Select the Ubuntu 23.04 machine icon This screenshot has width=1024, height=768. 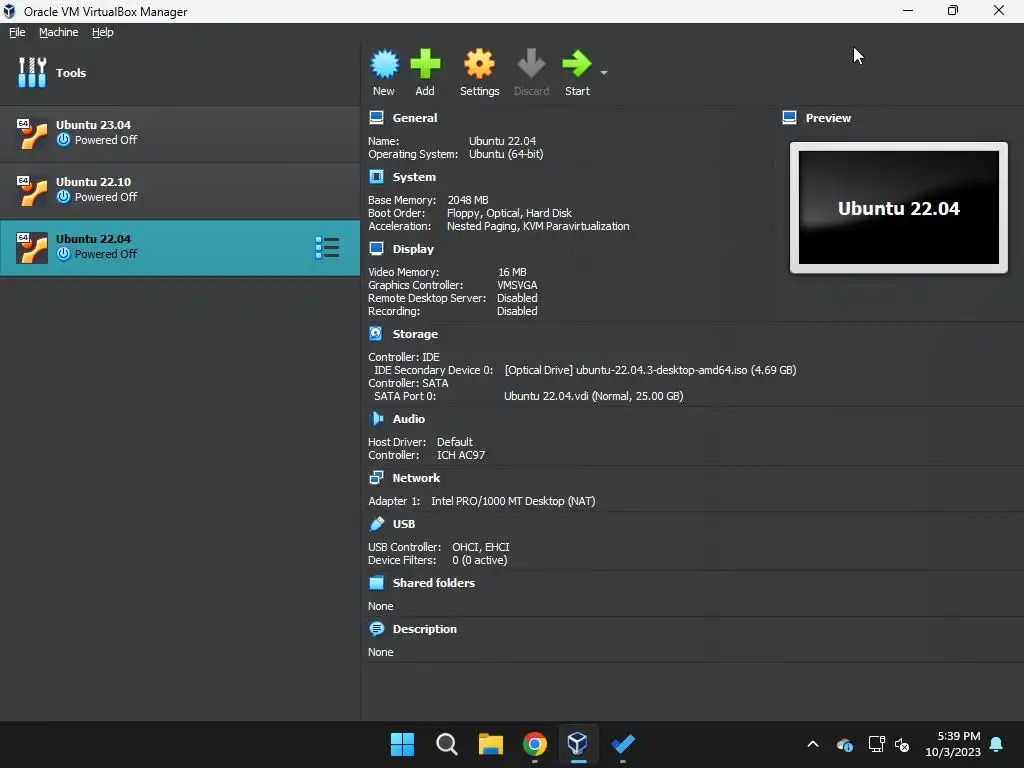(32, 133)
